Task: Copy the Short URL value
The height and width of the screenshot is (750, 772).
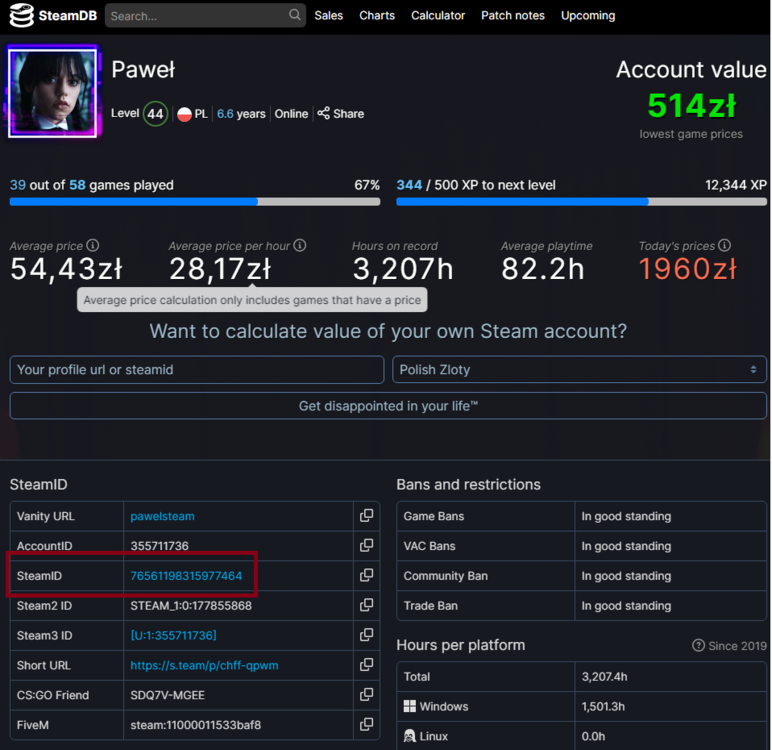Action: point(366,665)
